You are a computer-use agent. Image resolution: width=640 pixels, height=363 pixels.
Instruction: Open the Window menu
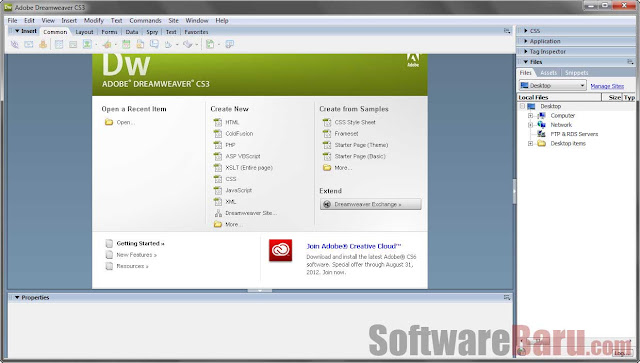pos(197,20)
